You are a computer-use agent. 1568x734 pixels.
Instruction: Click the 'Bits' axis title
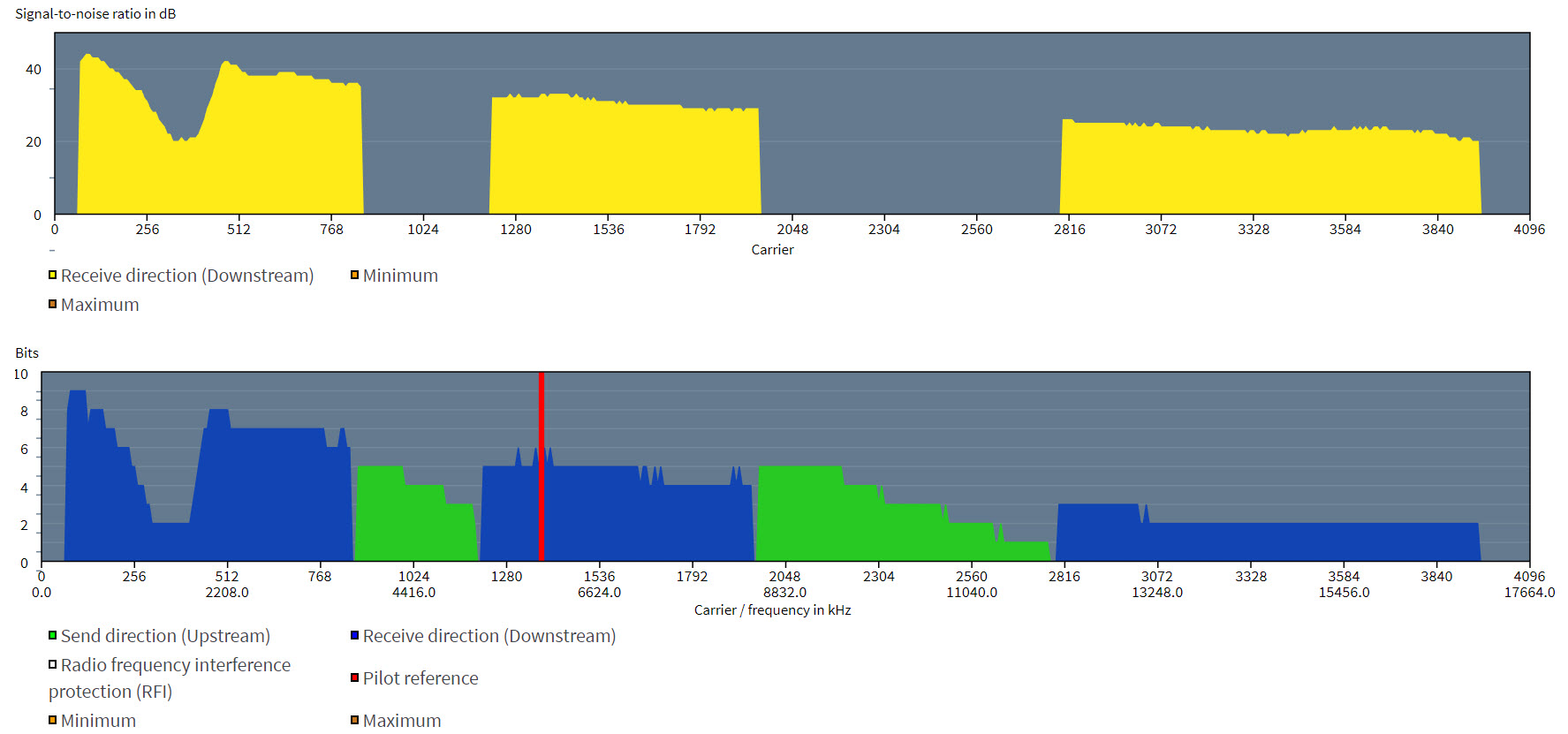pos(27,353)
